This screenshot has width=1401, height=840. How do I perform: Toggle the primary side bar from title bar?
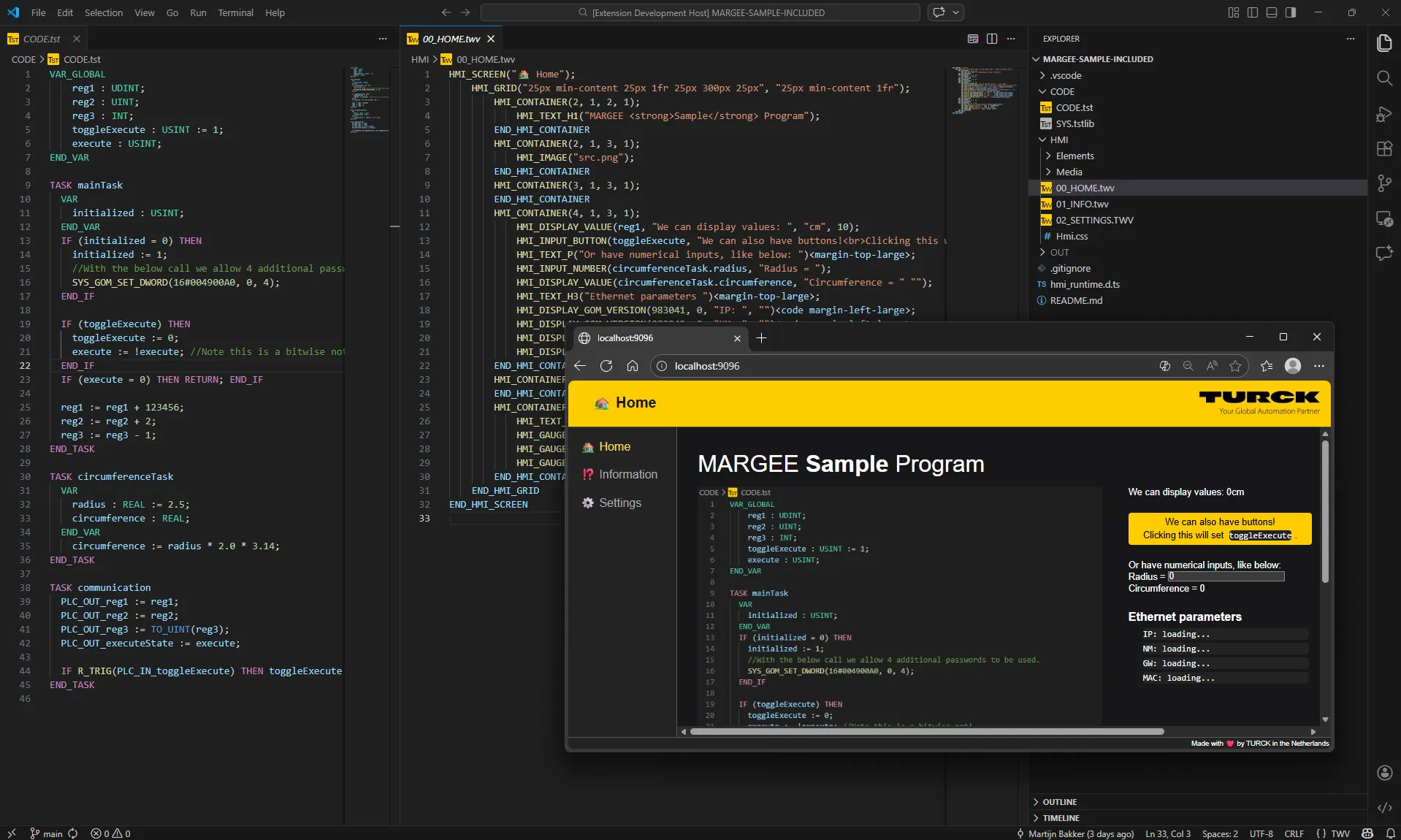1253,12
